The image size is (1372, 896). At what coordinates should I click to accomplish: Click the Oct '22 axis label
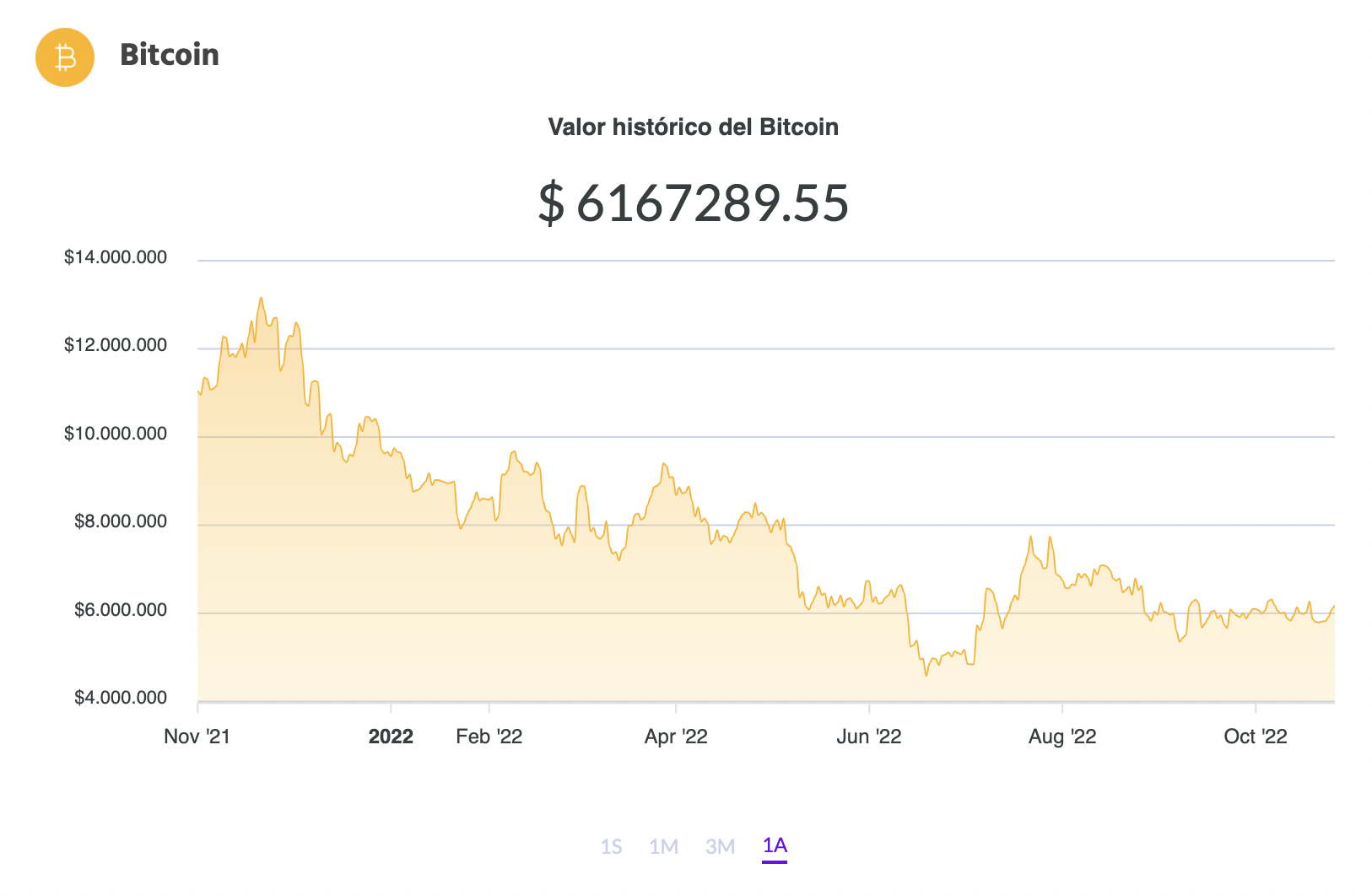(x=1255, y=737)
